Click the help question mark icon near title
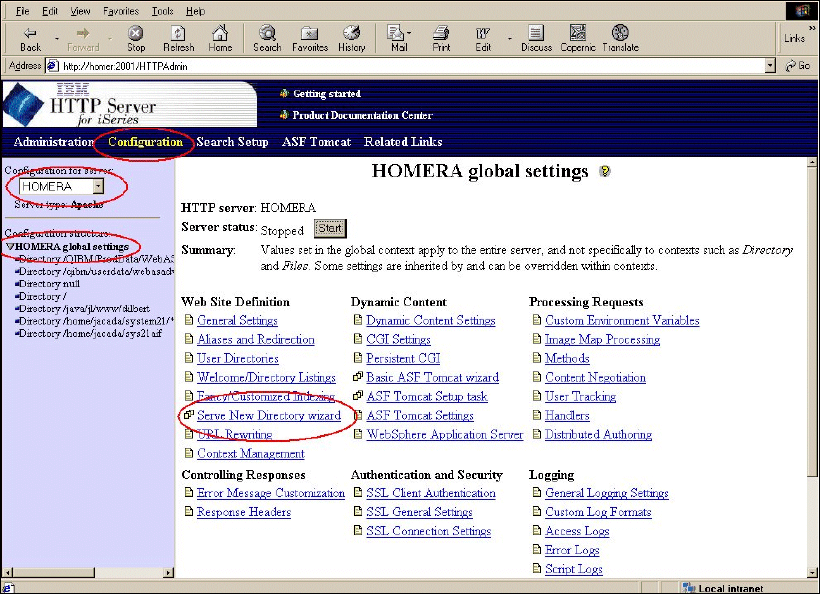The width and height of the screenshot is (820, 594). pos(605,171)
